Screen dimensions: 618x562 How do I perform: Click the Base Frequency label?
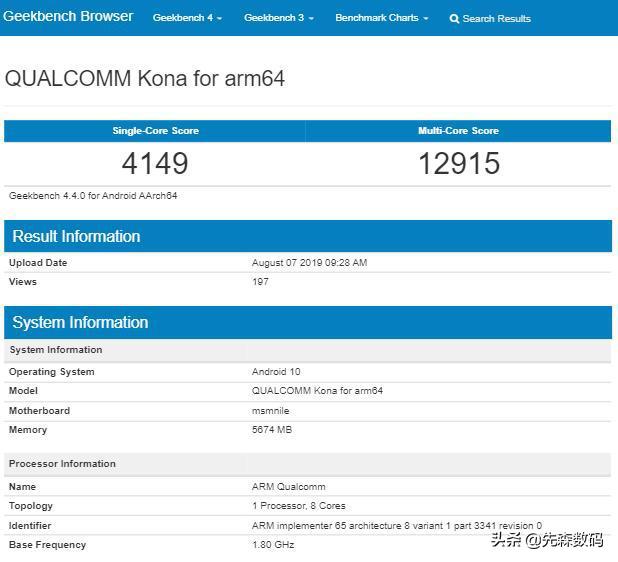(47, 545)
